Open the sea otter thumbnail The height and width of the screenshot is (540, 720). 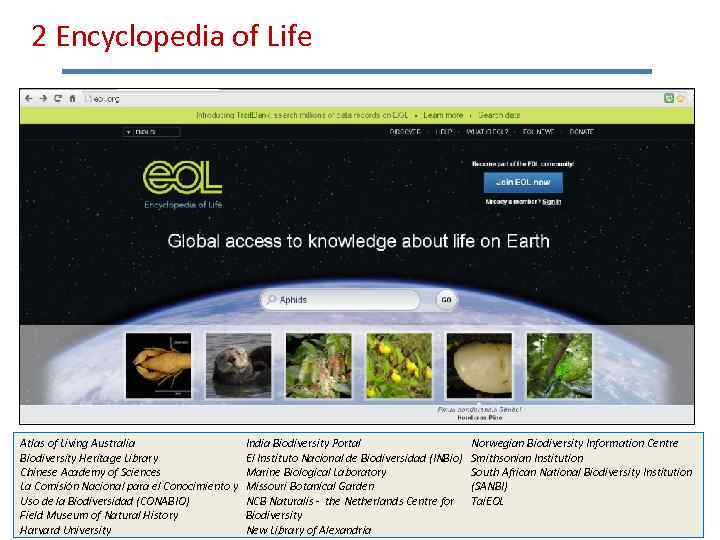tap(238, 366)
